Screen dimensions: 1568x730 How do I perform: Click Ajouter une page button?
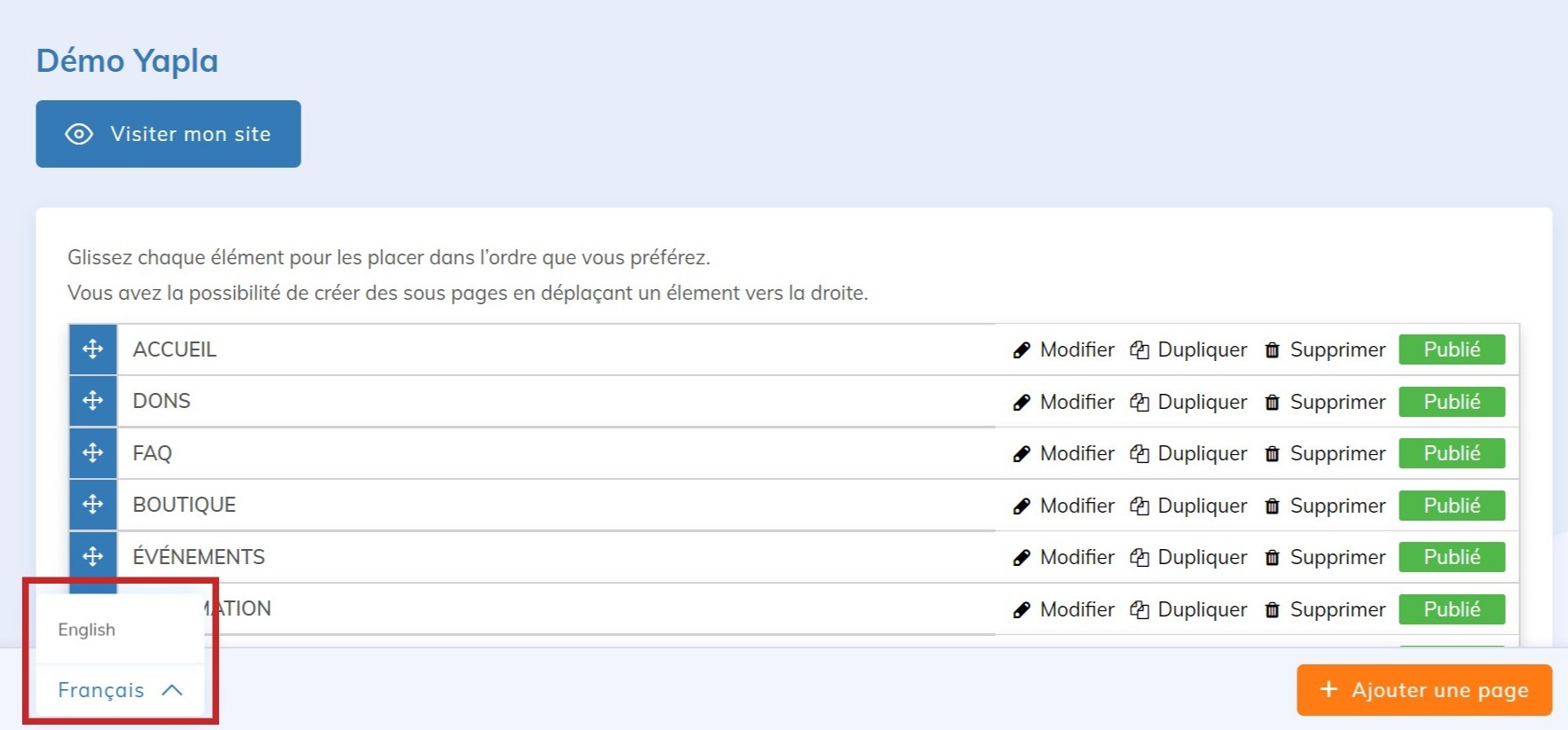tap(1423, 690)
